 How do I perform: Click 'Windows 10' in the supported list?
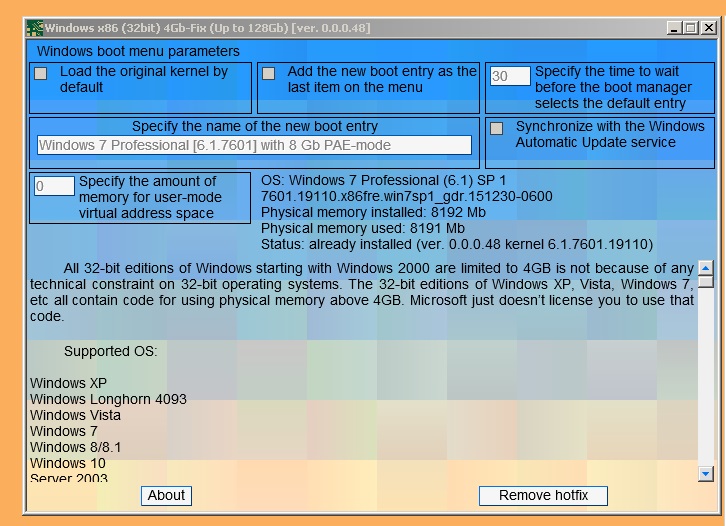(68, 463)
